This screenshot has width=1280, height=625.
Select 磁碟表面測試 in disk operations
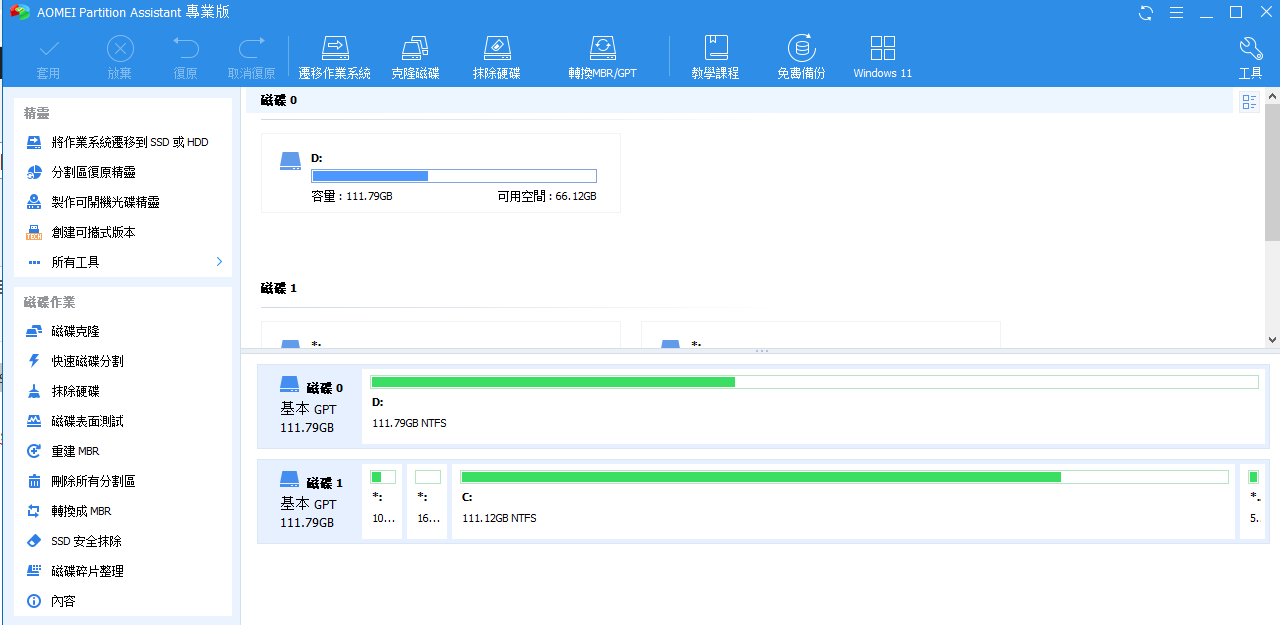(x=87, y=421)
